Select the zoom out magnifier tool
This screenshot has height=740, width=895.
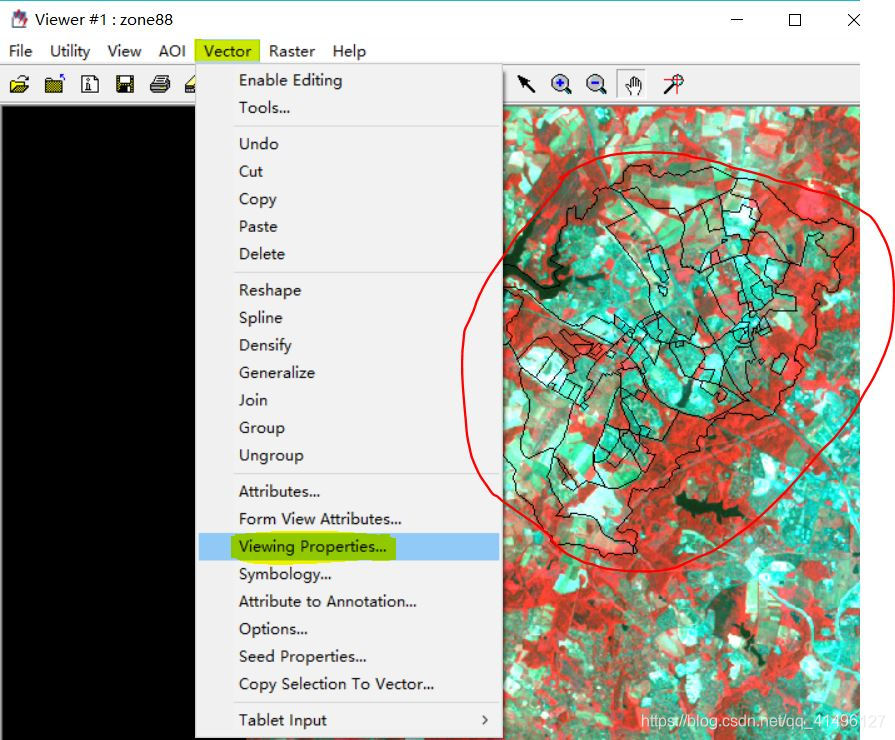(596, 85)
